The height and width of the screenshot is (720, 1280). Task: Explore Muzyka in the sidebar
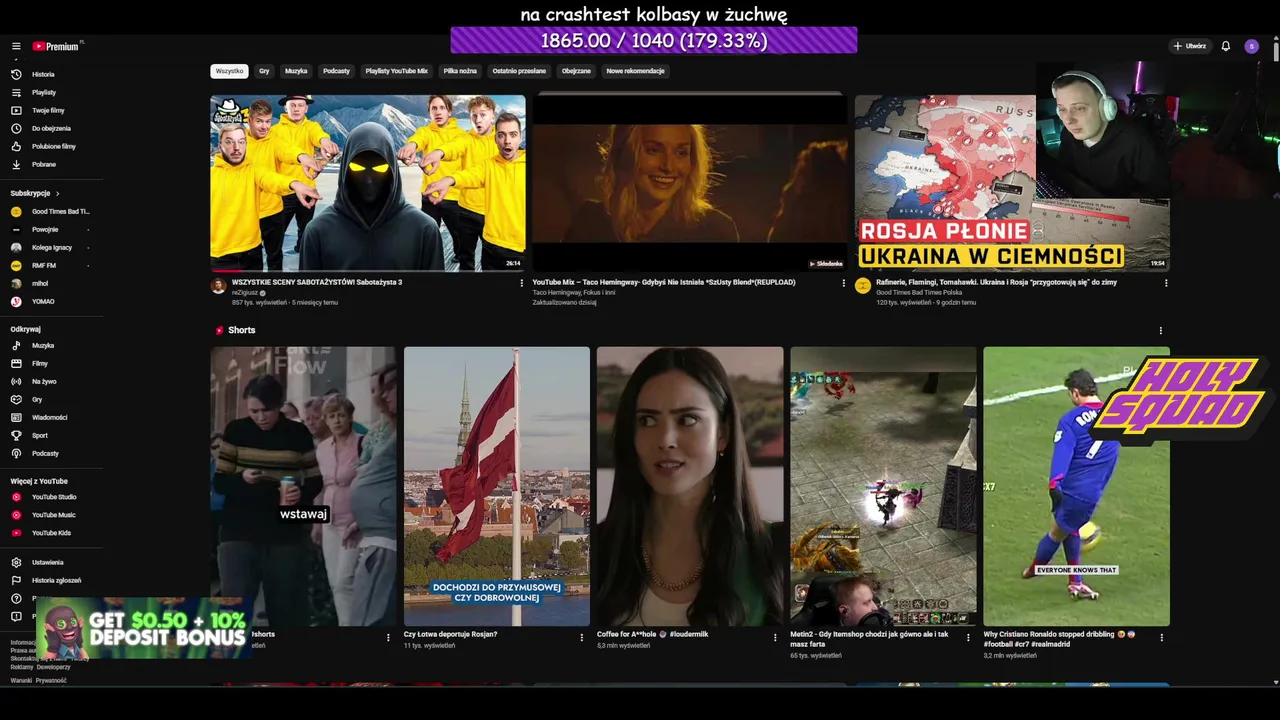43,345
